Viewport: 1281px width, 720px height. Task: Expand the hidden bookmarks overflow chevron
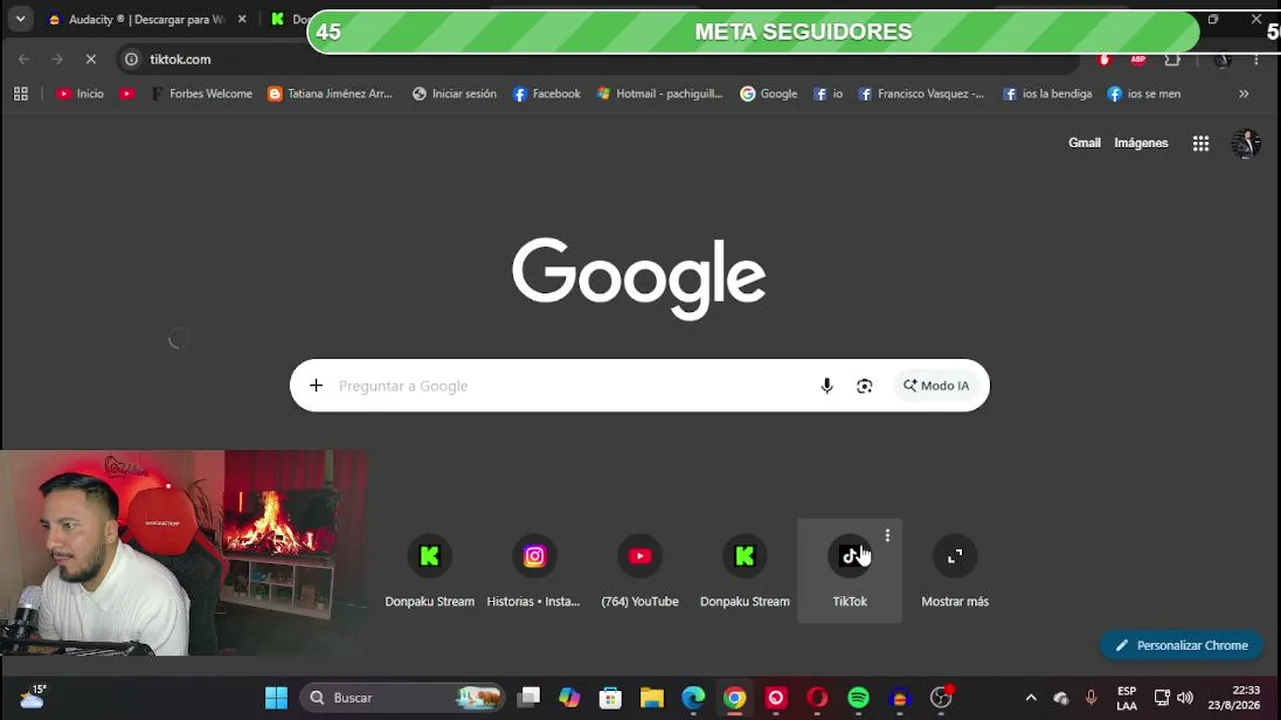1244,93
